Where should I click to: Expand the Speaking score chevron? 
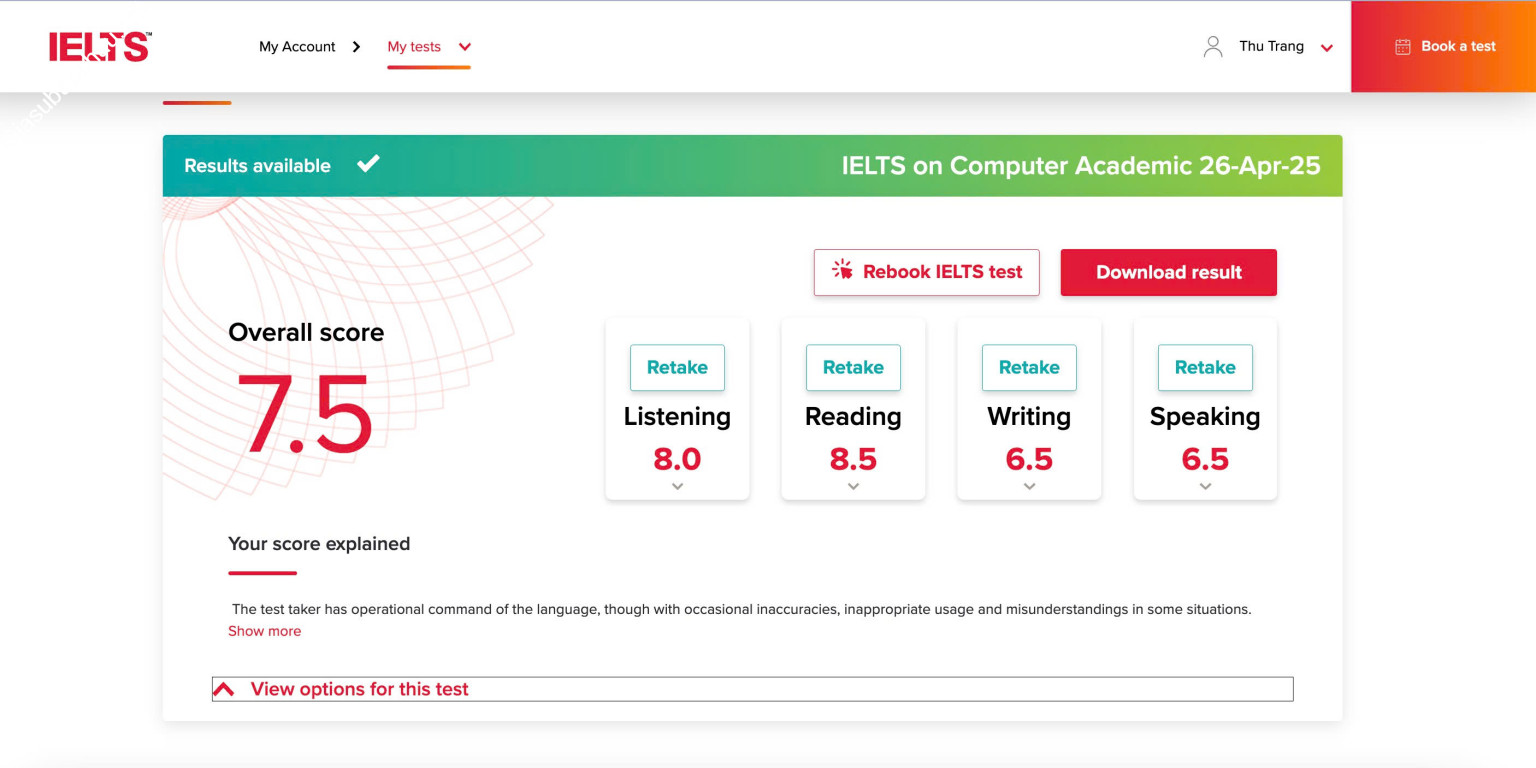(x=1205, y=486)
